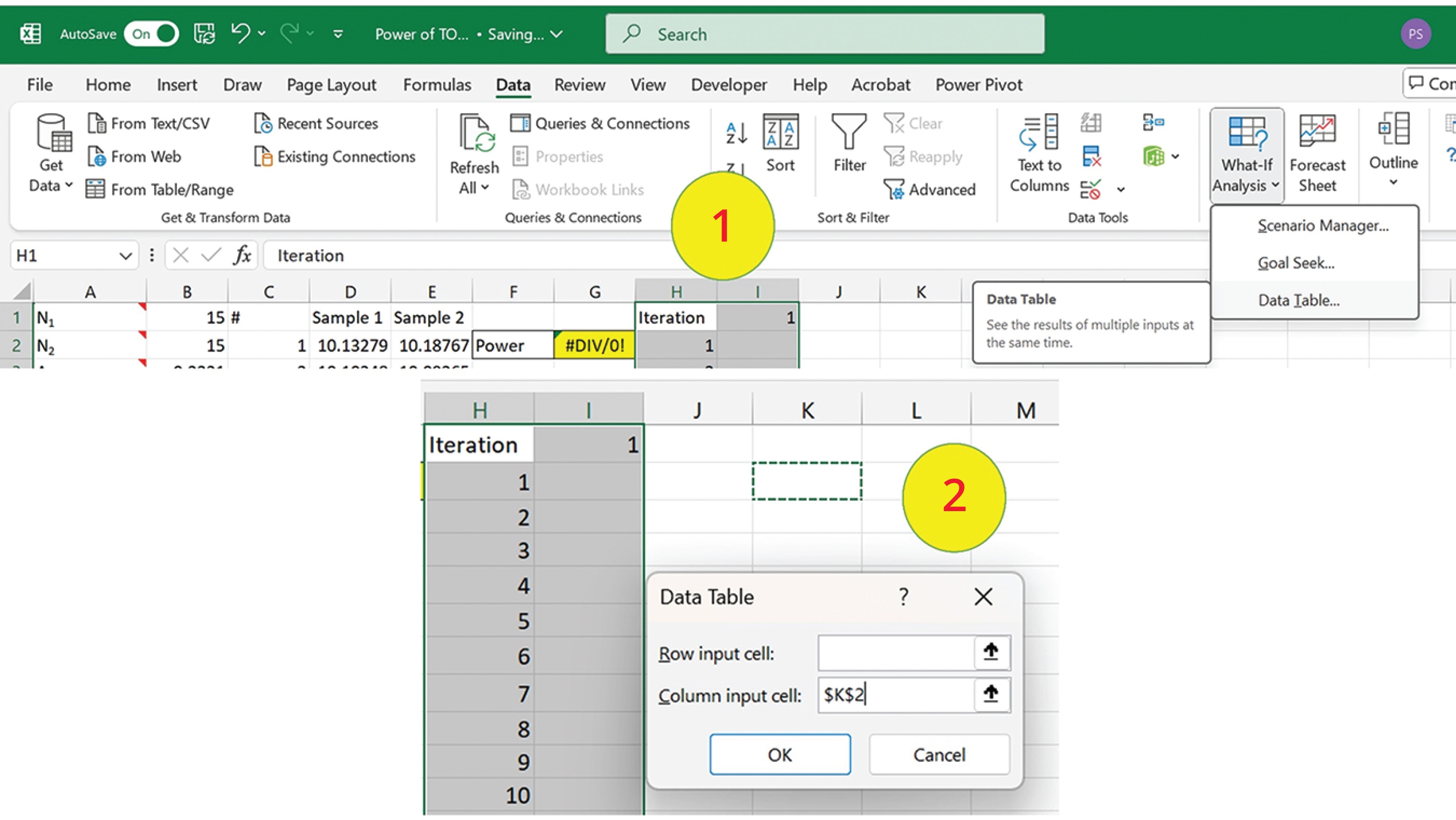Expand the Name Box dropdown

(125, 256)
